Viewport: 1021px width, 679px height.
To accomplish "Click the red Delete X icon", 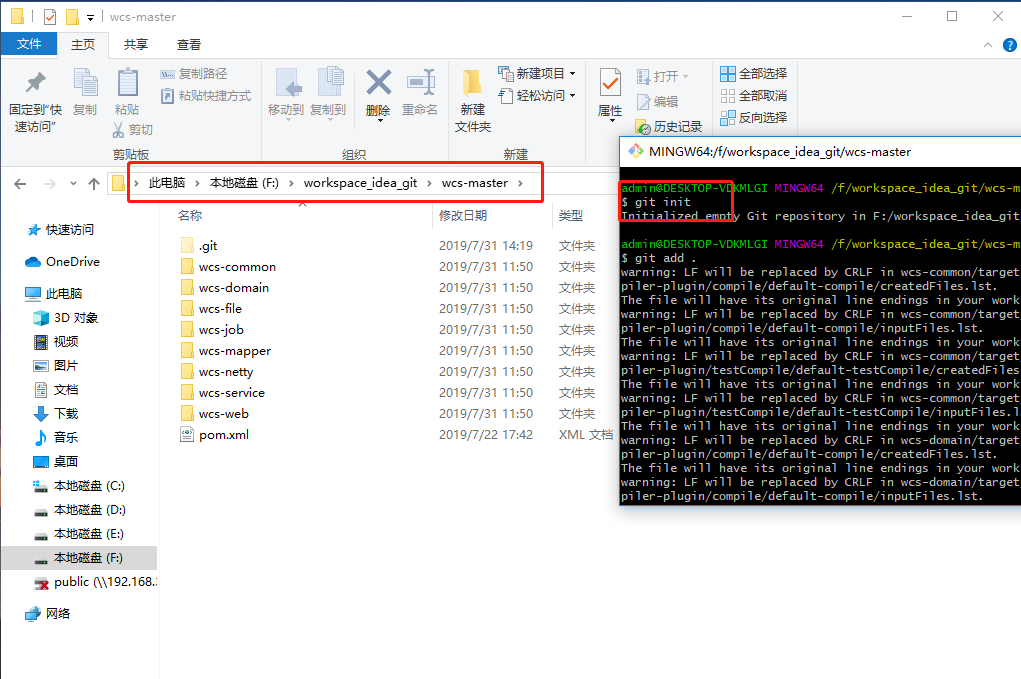I will [378, 83].
